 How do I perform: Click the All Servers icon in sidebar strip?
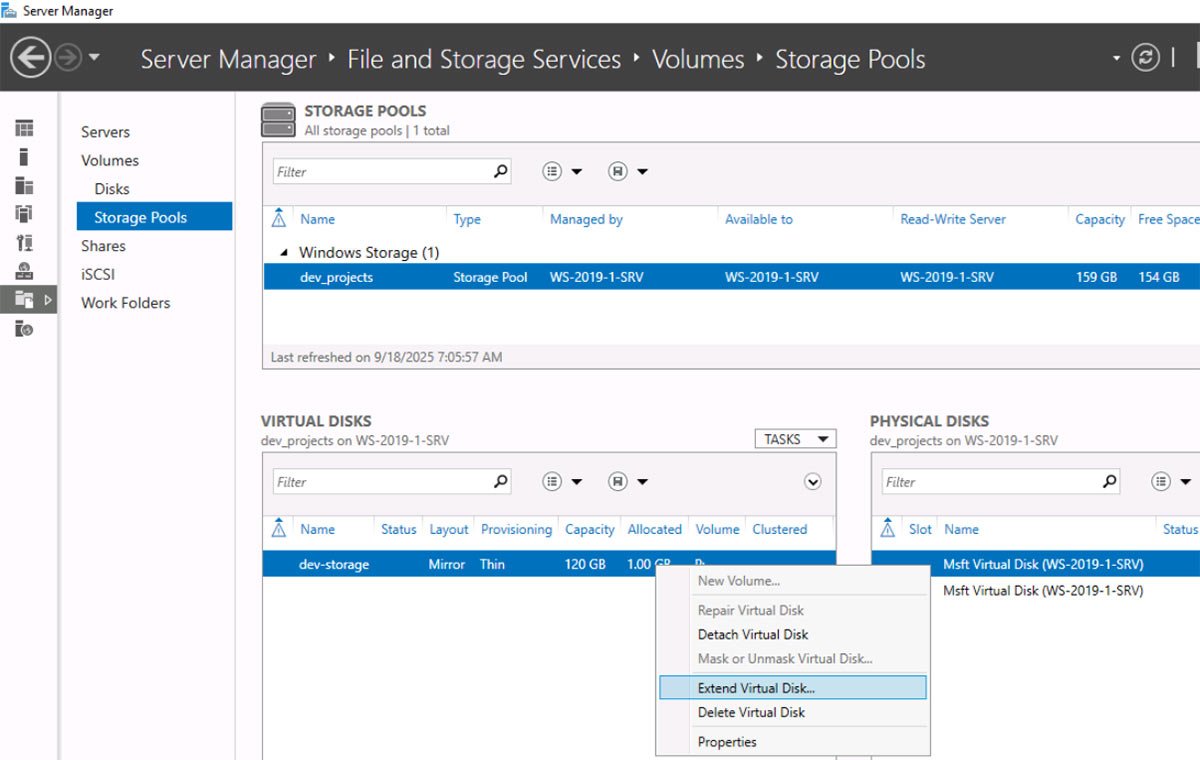[x=23, y=184]
